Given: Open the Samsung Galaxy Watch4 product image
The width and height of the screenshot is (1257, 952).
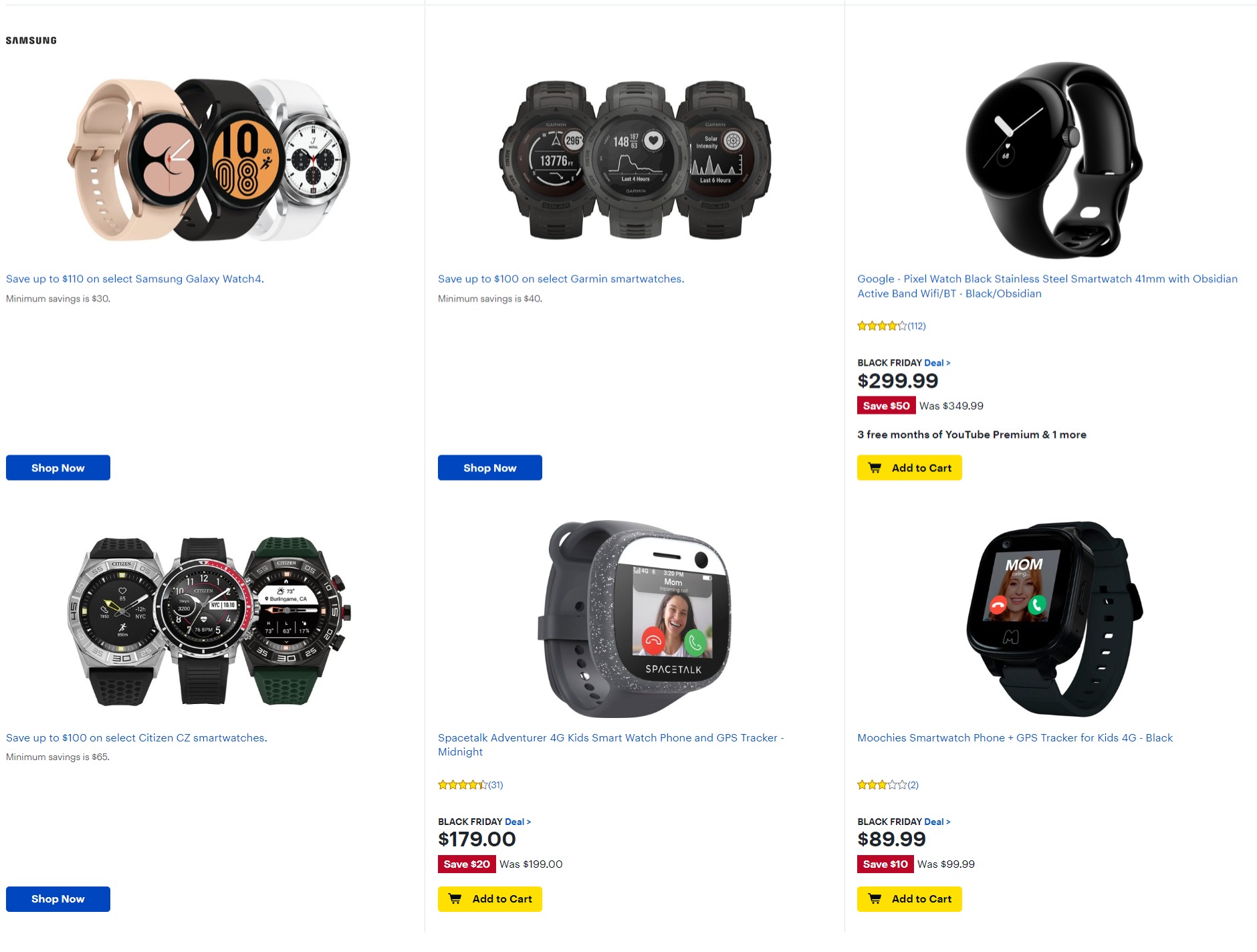Looking at the screenshot, I should 209,160.
